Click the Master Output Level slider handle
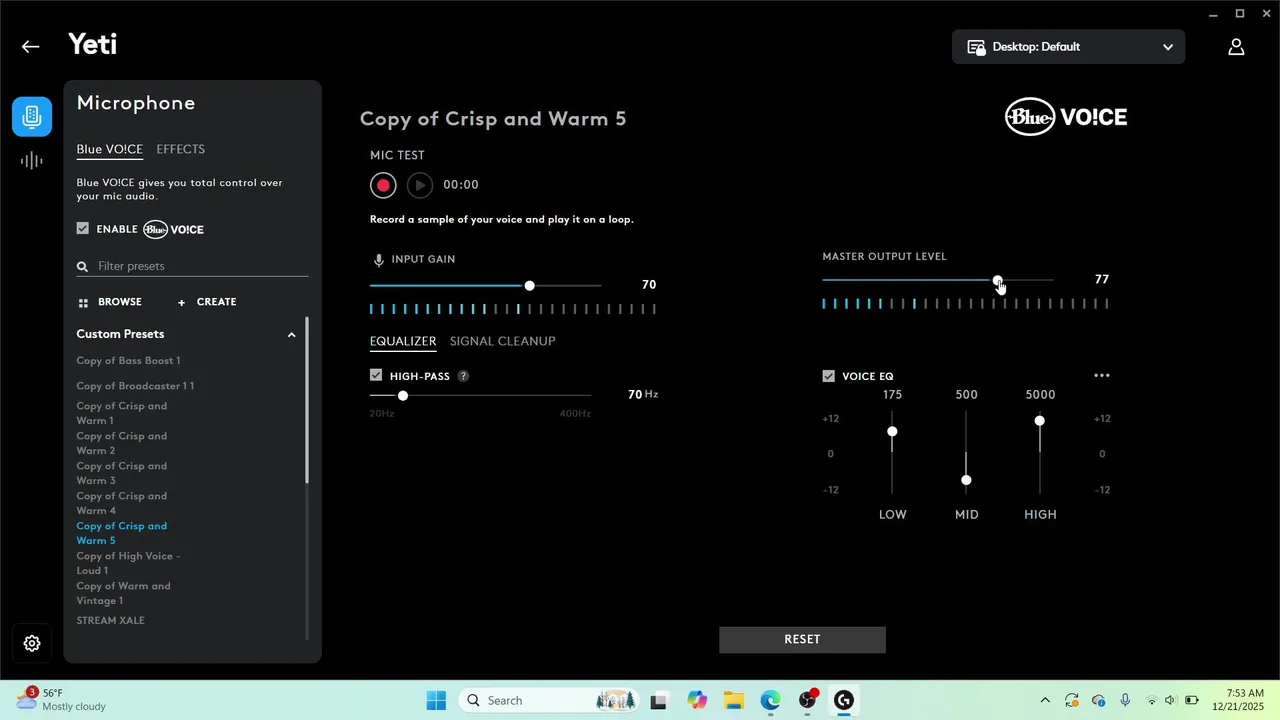 pyautogui.click(x=998, y=282)
